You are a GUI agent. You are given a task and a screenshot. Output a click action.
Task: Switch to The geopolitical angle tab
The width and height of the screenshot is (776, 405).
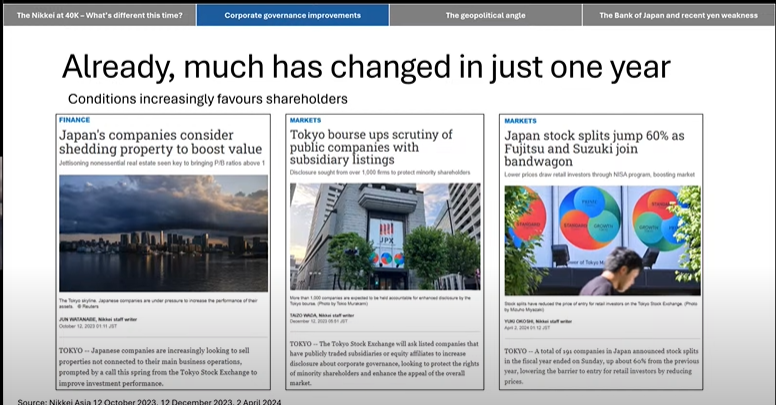point(485,15)
